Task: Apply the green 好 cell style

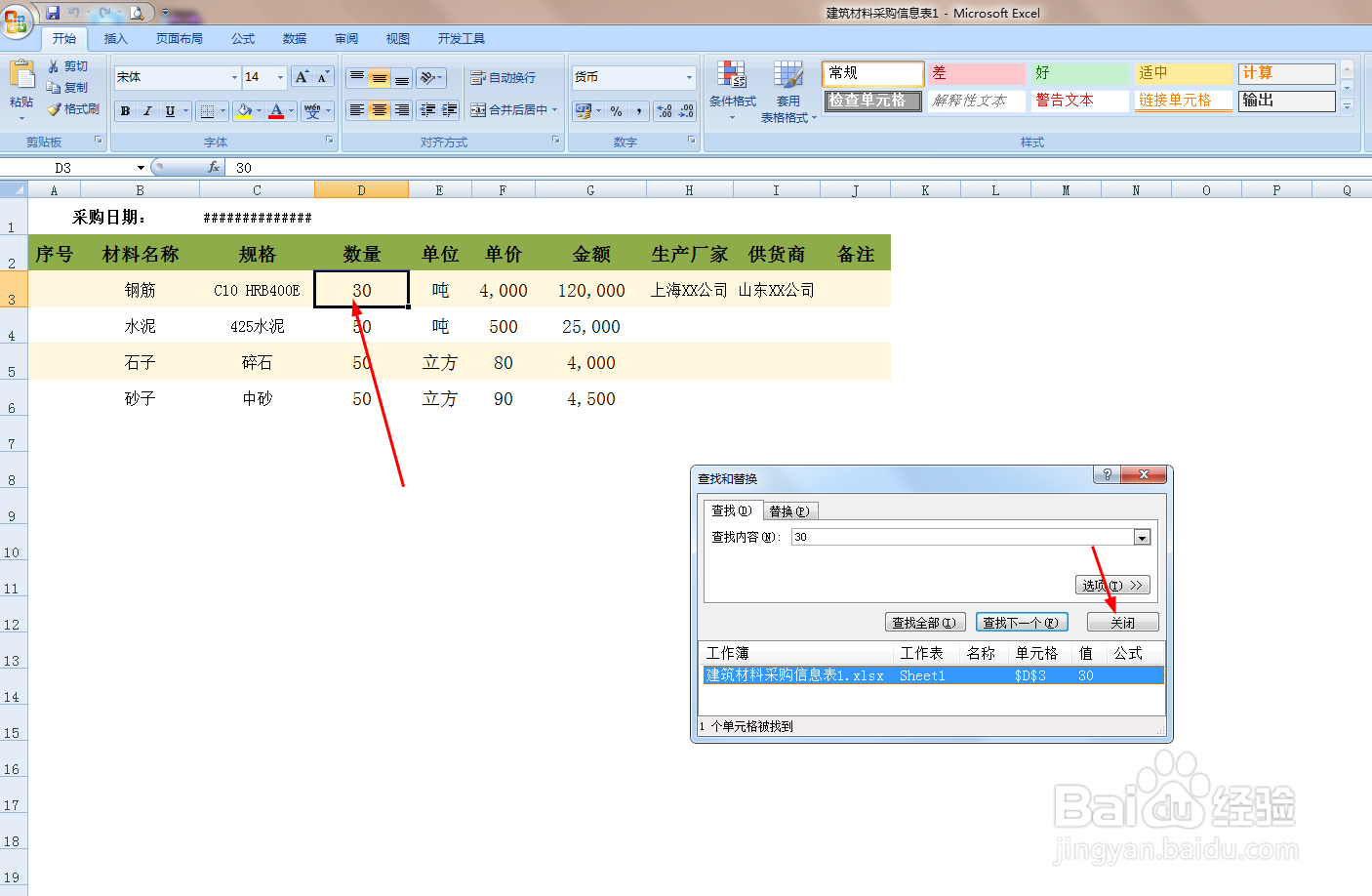Action: click(x=1080, y=73)
